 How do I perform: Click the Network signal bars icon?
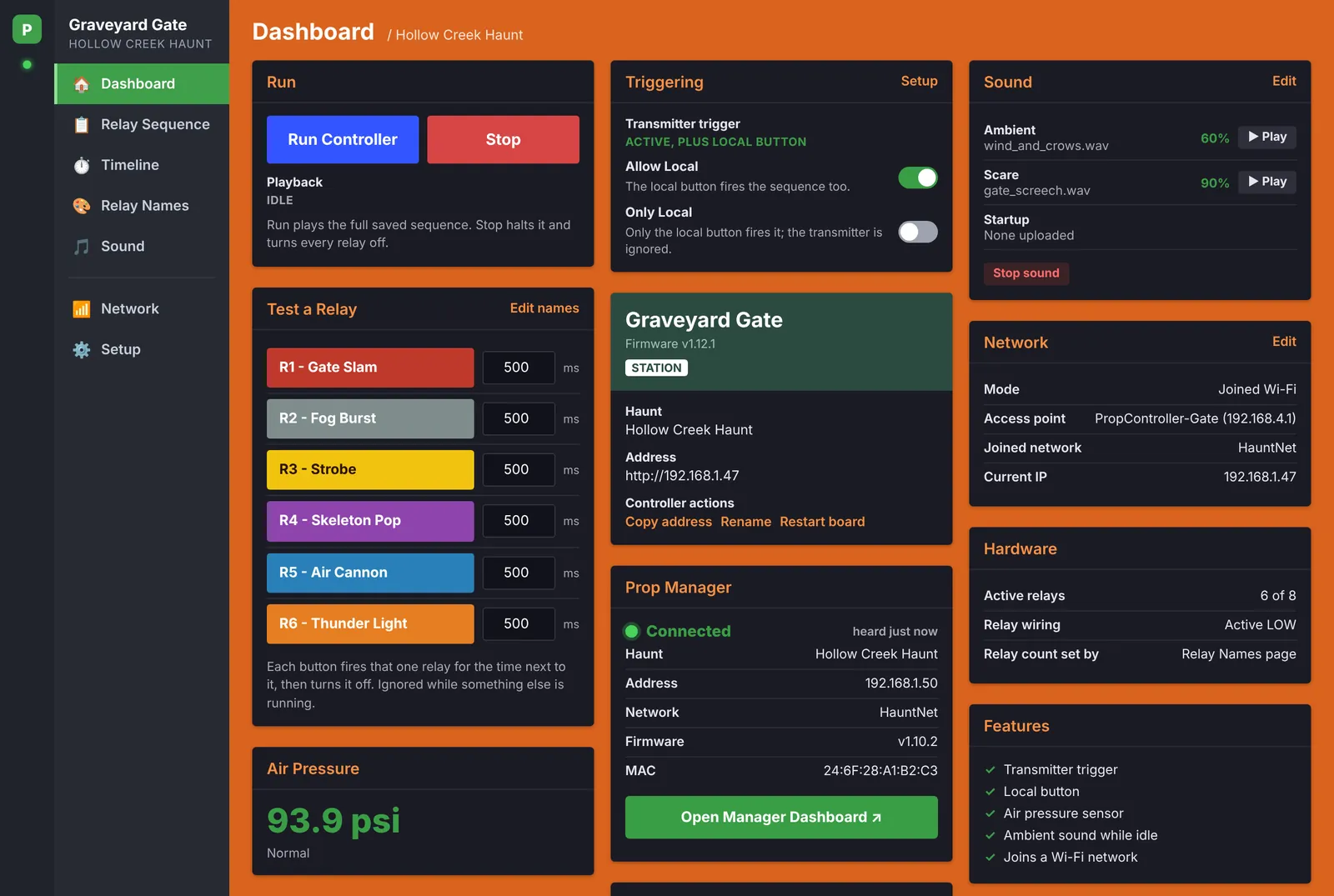coord(81,309)
